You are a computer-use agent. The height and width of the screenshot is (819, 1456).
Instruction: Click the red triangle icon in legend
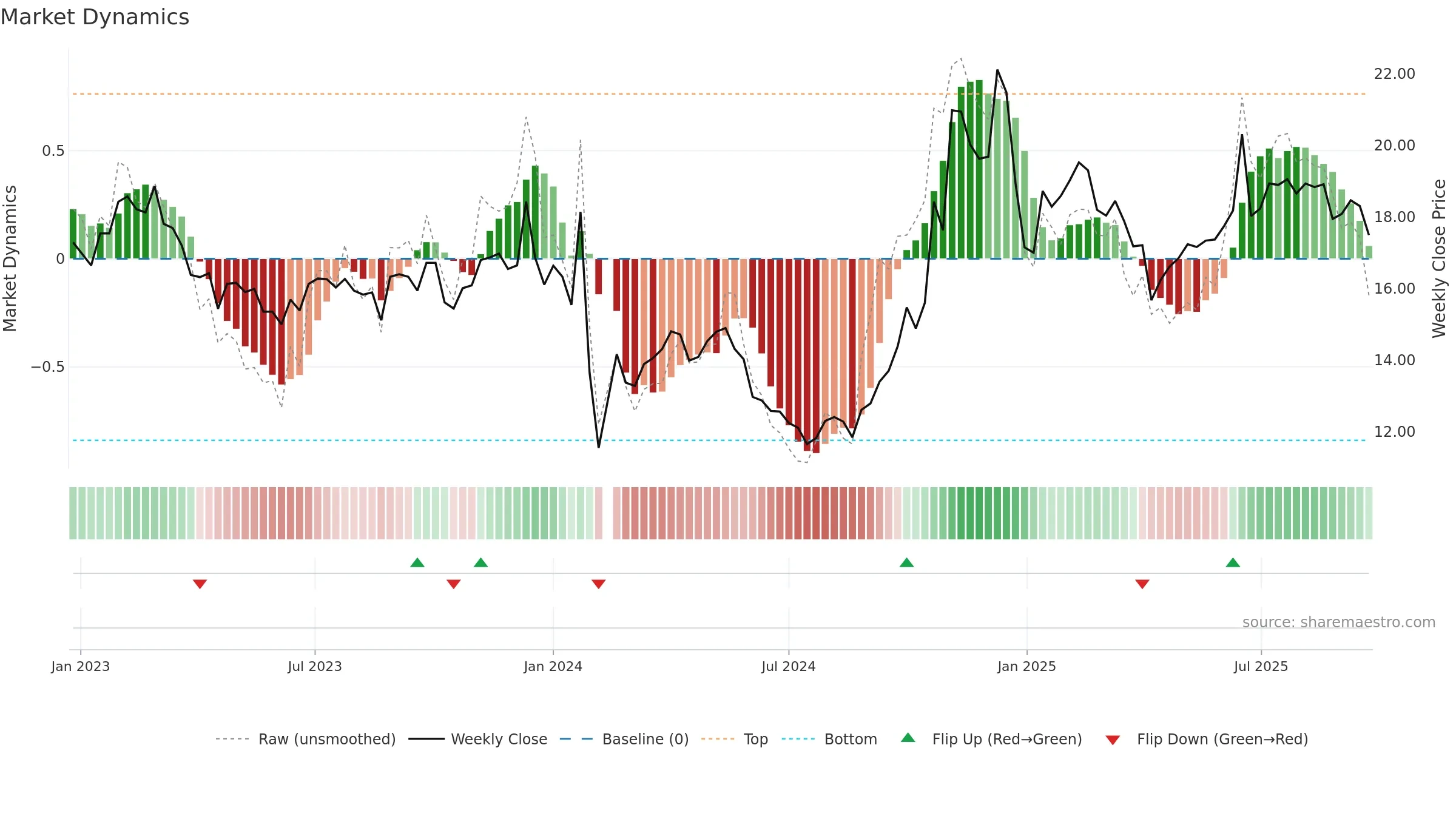[x=1113, y=740]
